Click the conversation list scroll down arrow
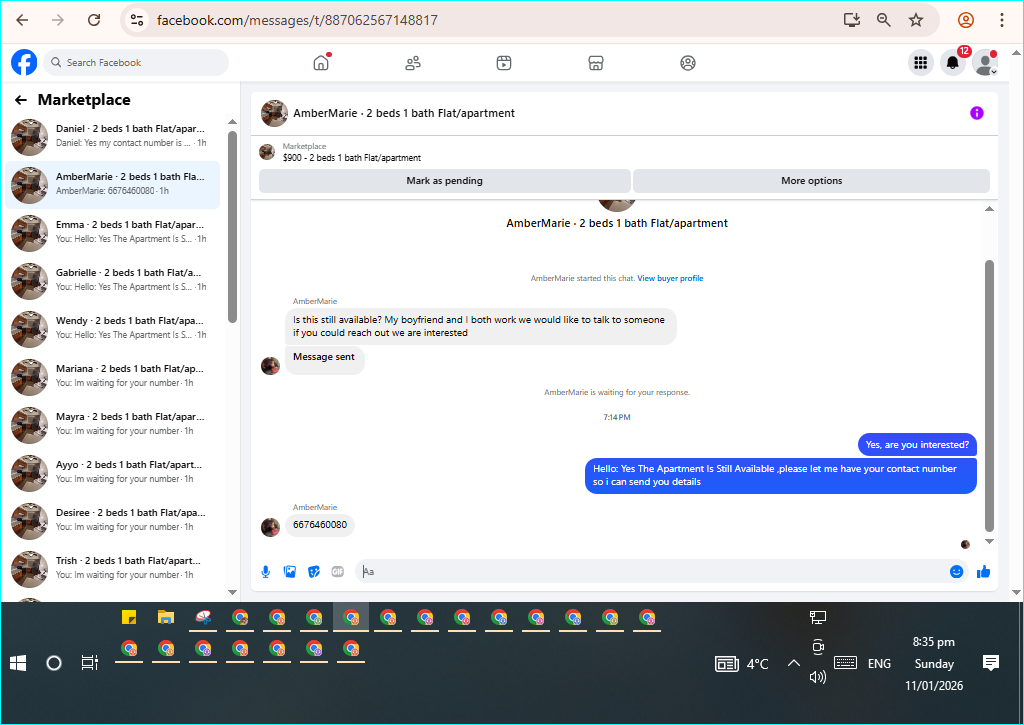1024x725 pixels. (x=232, y=592)
